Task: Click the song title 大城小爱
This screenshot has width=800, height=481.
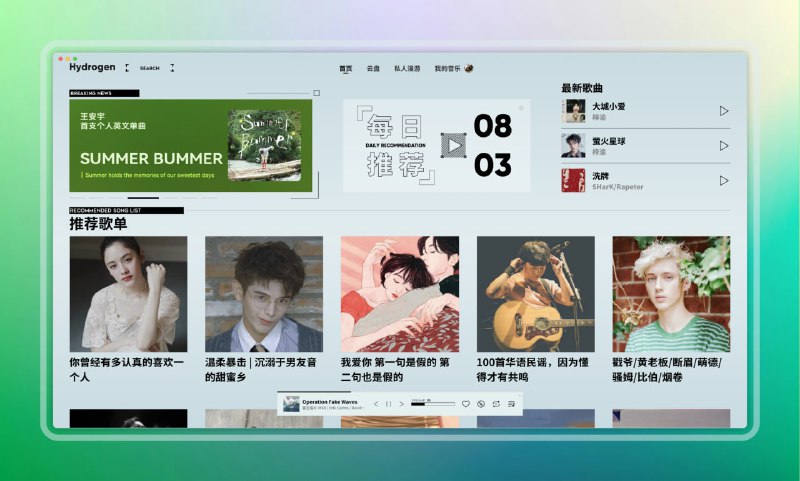Action: tap(608, 106)
